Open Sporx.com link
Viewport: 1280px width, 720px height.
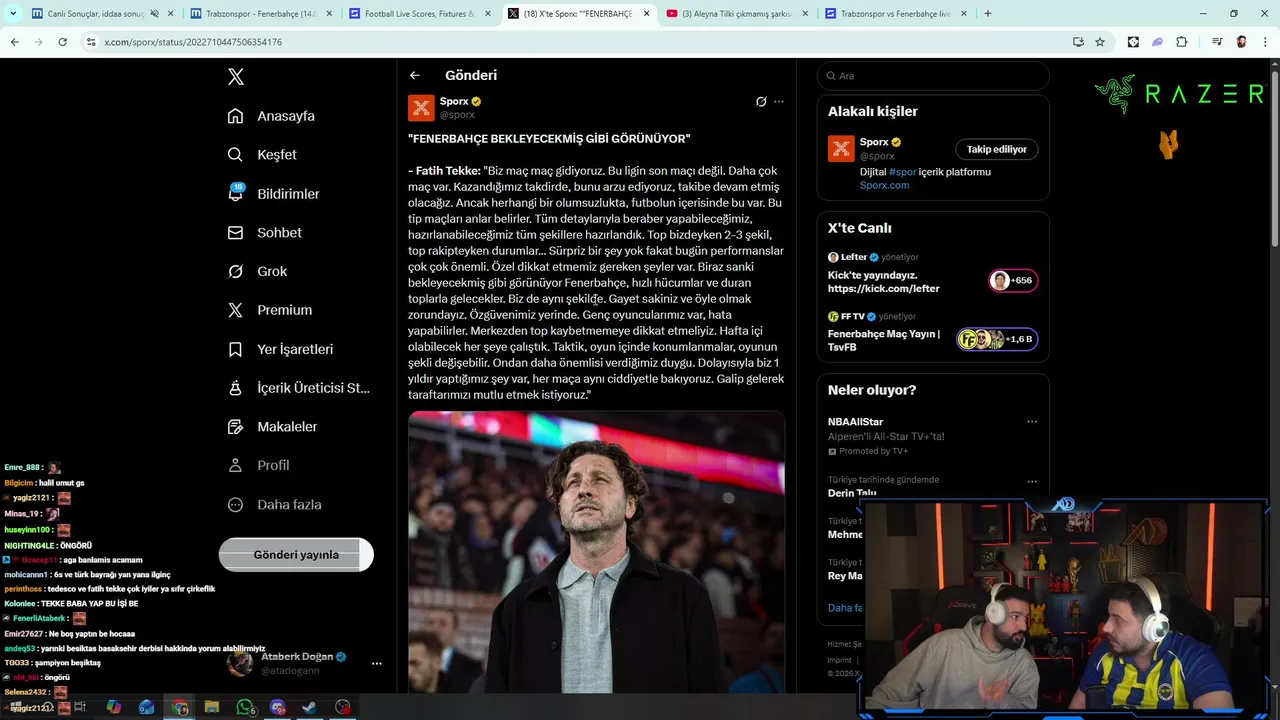tap(884, 186)
